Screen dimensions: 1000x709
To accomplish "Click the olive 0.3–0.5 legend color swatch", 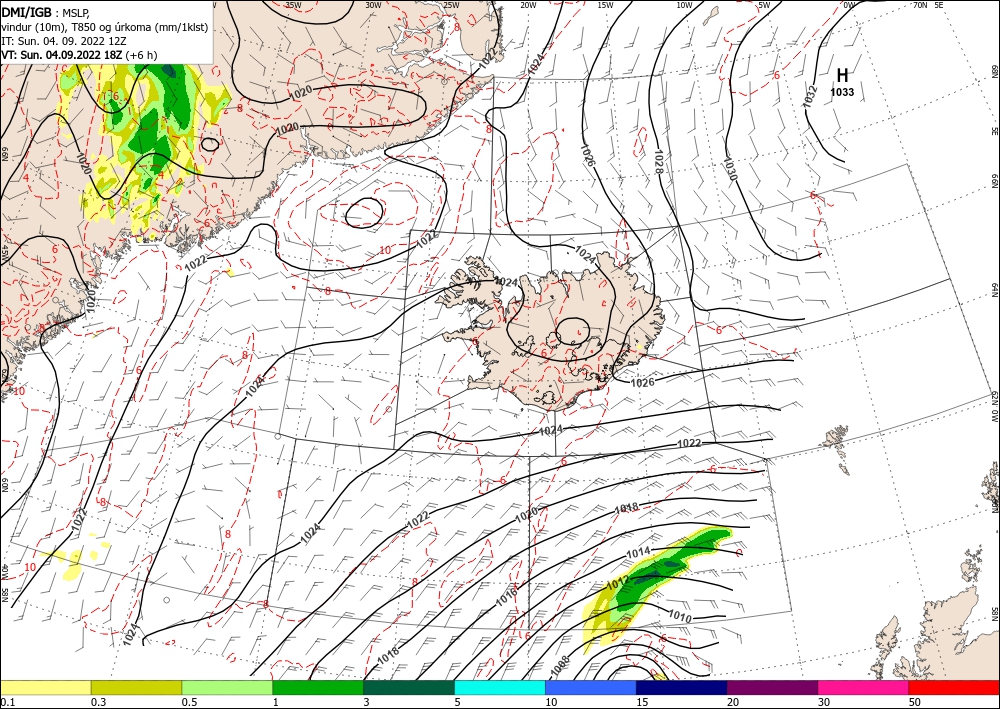I will [136, 687].
